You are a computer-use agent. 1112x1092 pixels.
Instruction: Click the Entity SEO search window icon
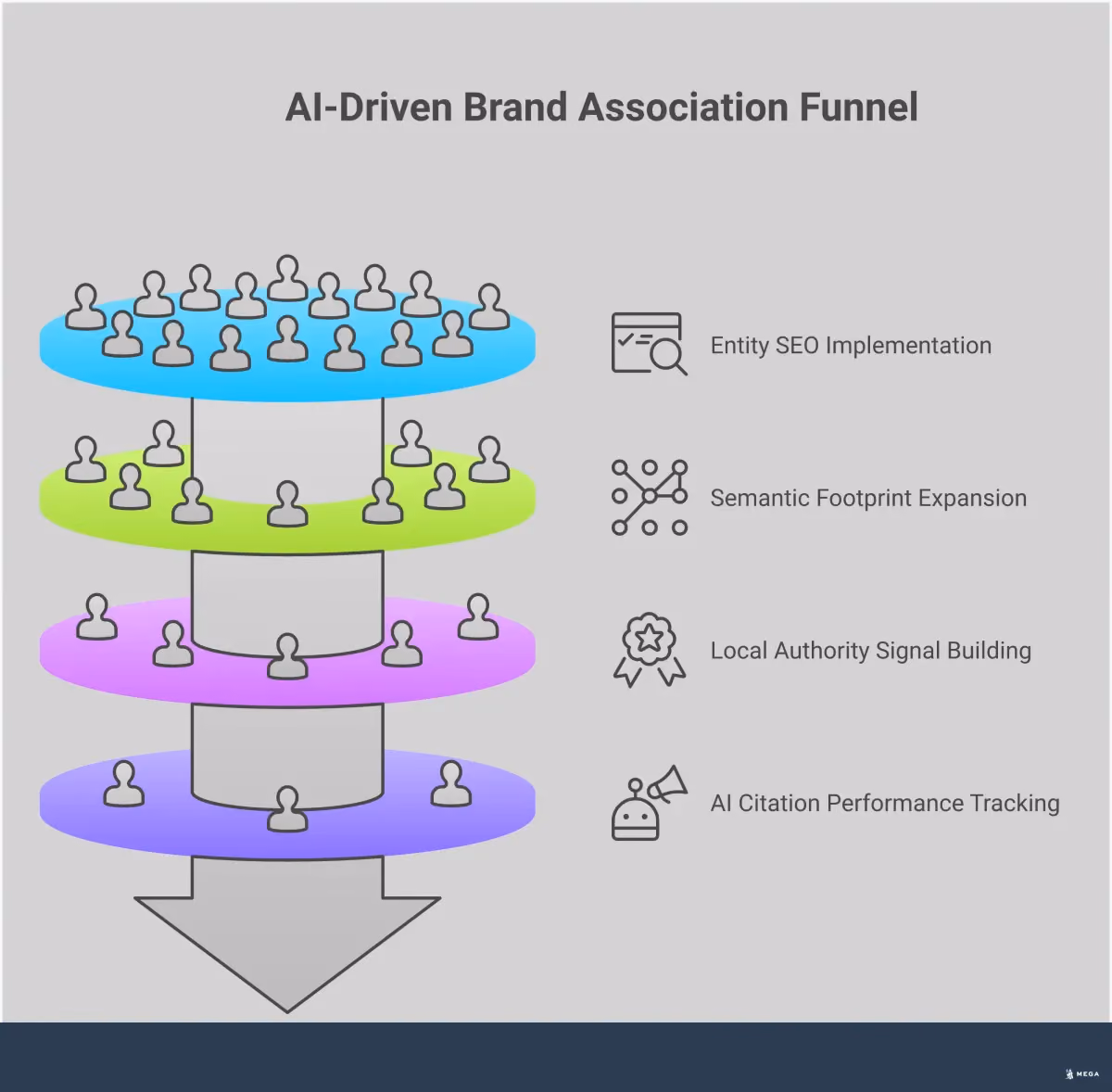point(650,344)
